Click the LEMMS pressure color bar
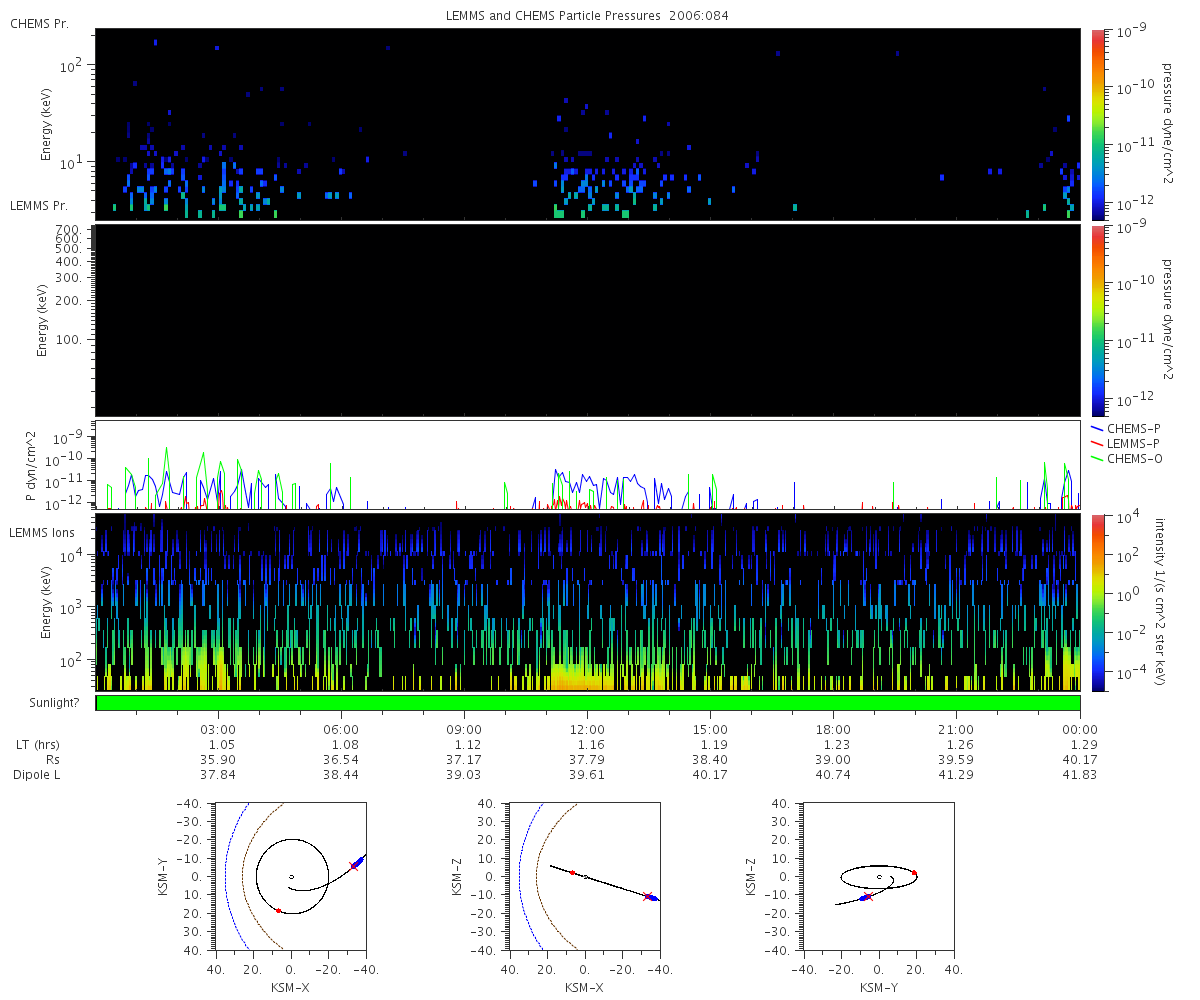 click(1097, 321)
